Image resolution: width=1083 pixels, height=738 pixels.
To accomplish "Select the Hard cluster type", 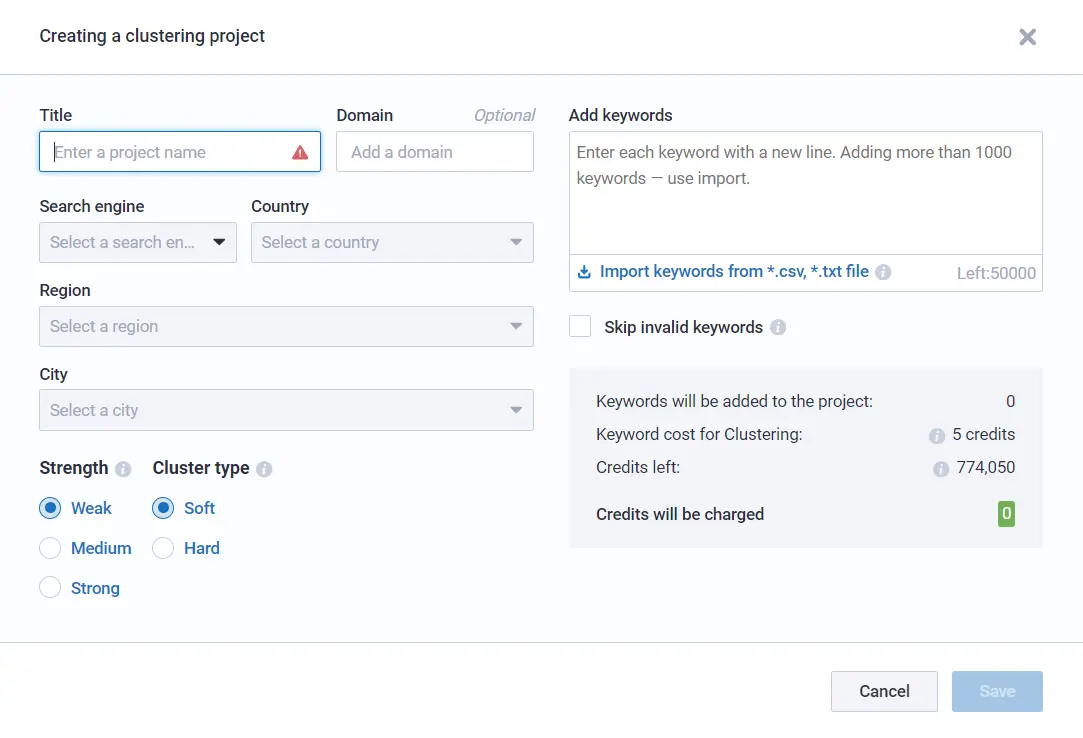I will 163,548.
